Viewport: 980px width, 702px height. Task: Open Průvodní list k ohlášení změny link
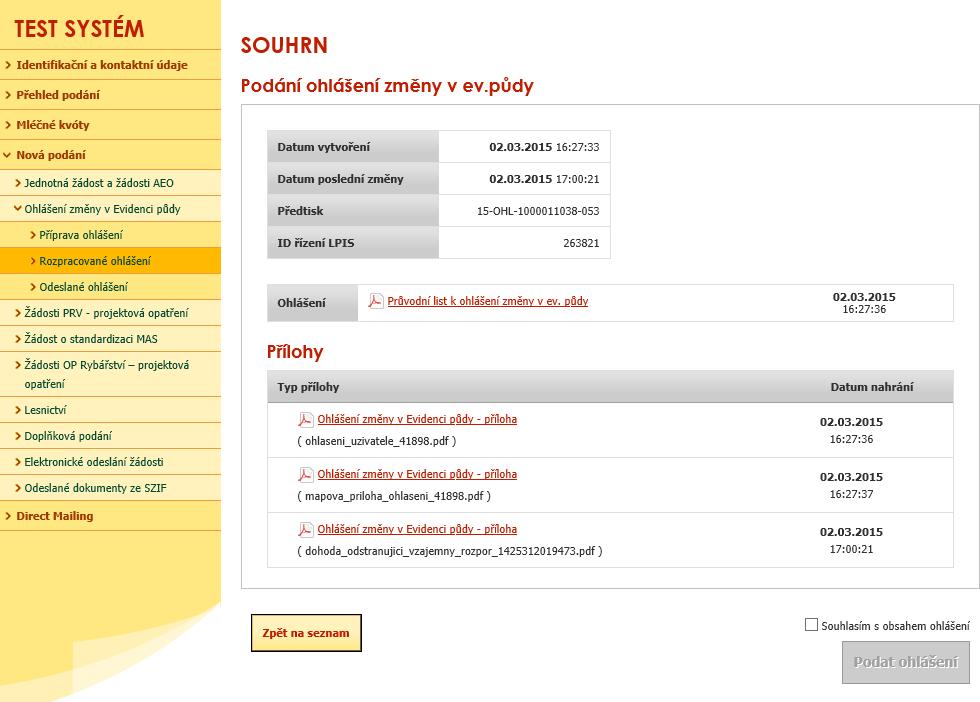(488, 301)
